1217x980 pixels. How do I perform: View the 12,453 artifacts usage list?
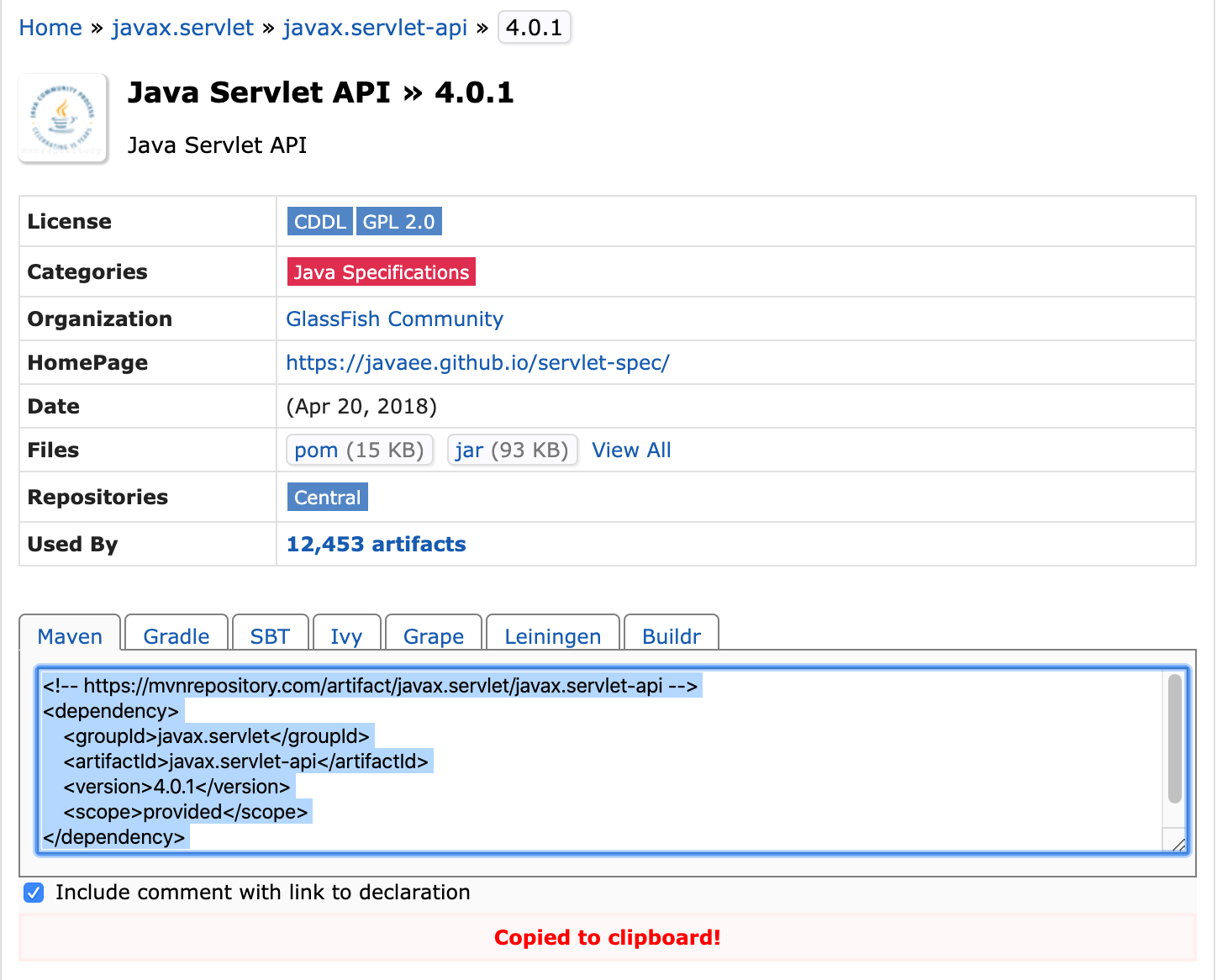click(377, 545)
